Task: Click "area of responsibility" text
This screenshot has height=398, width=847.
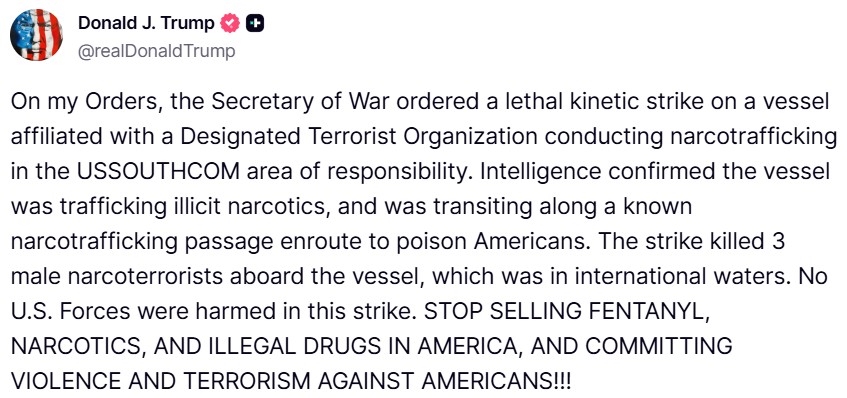Action: point(358,172)
